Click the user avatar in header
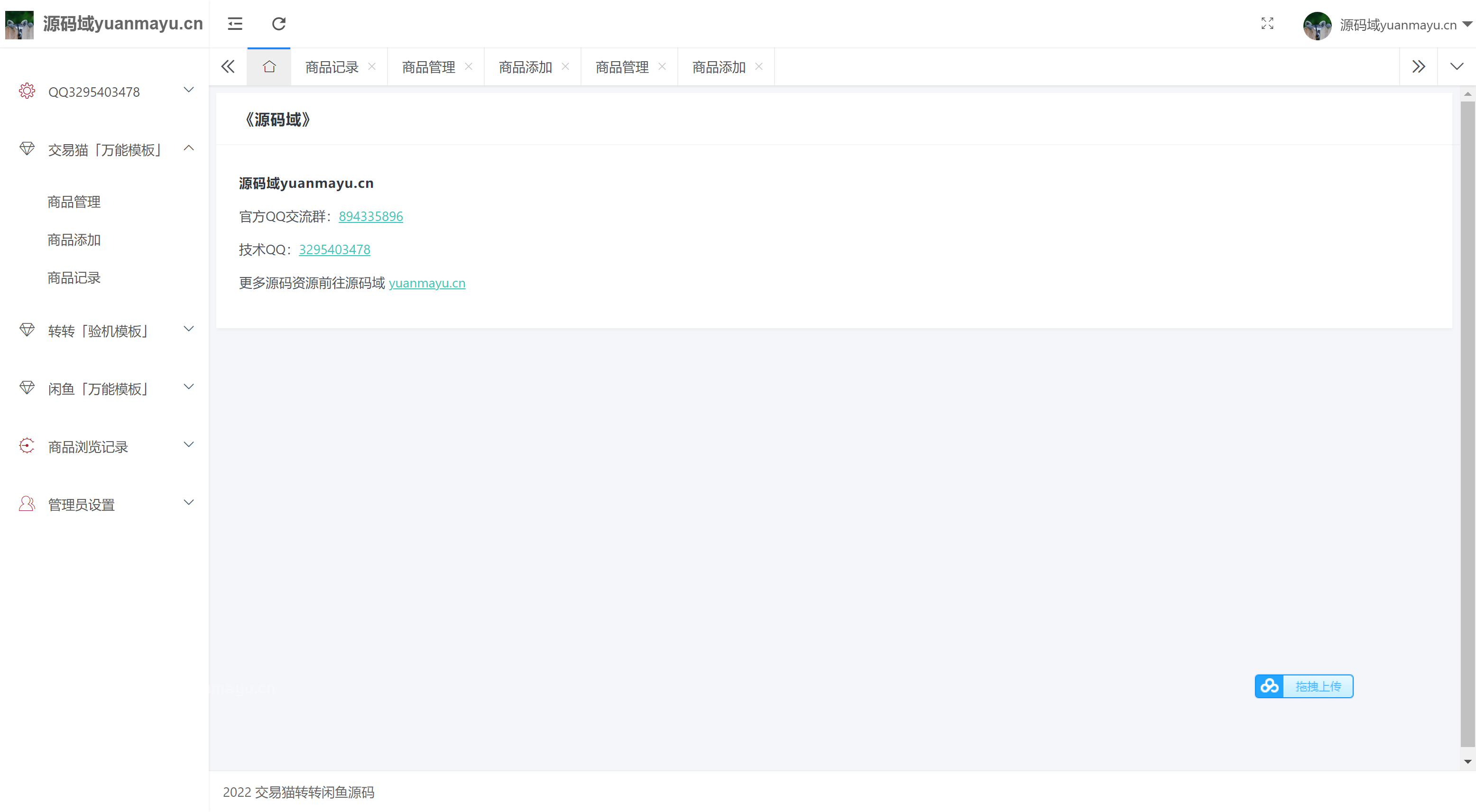 point(1317,25)
